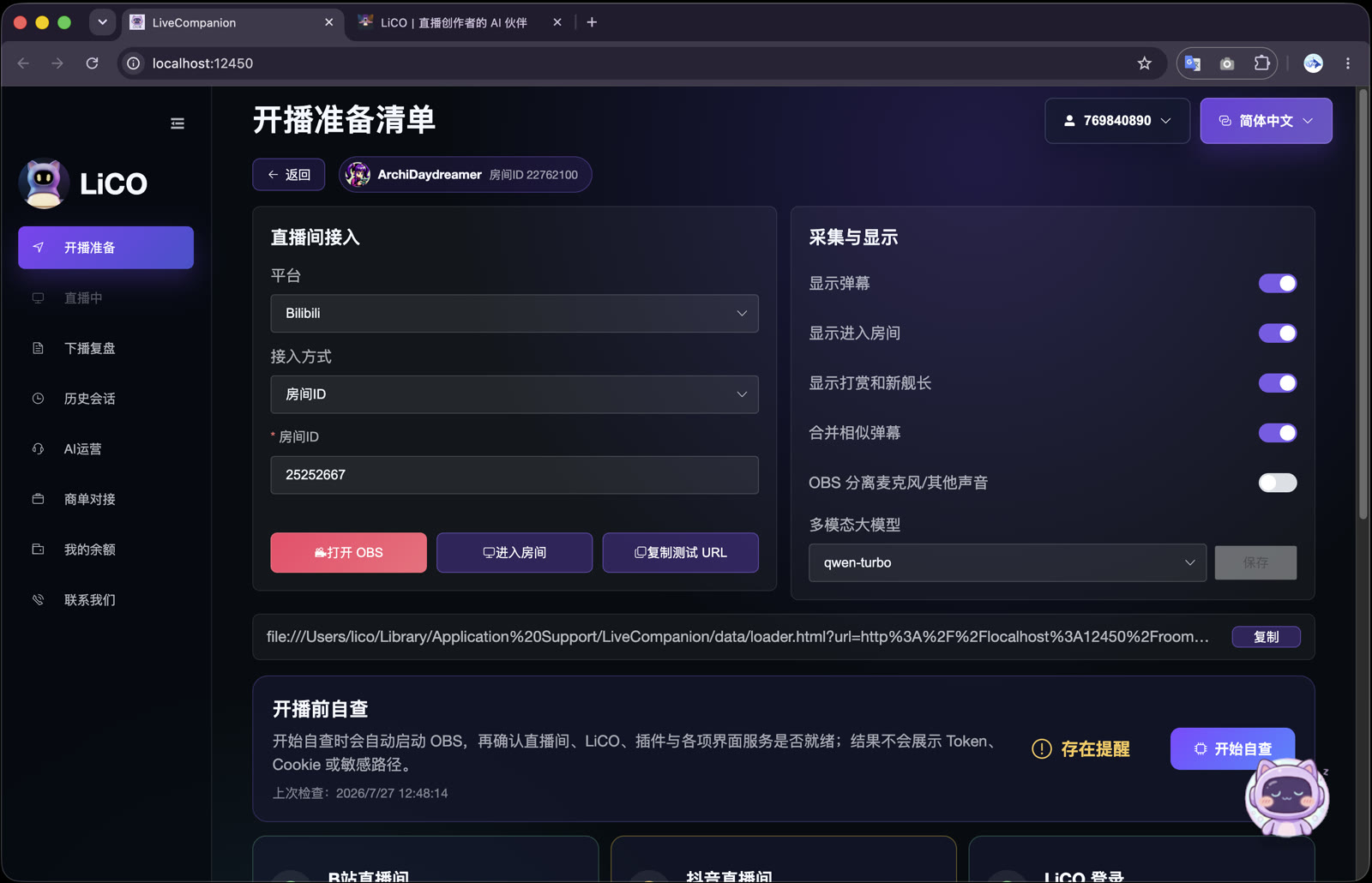Click the file:/// loader URL text
1372x883 pixels.
point(737,637)
